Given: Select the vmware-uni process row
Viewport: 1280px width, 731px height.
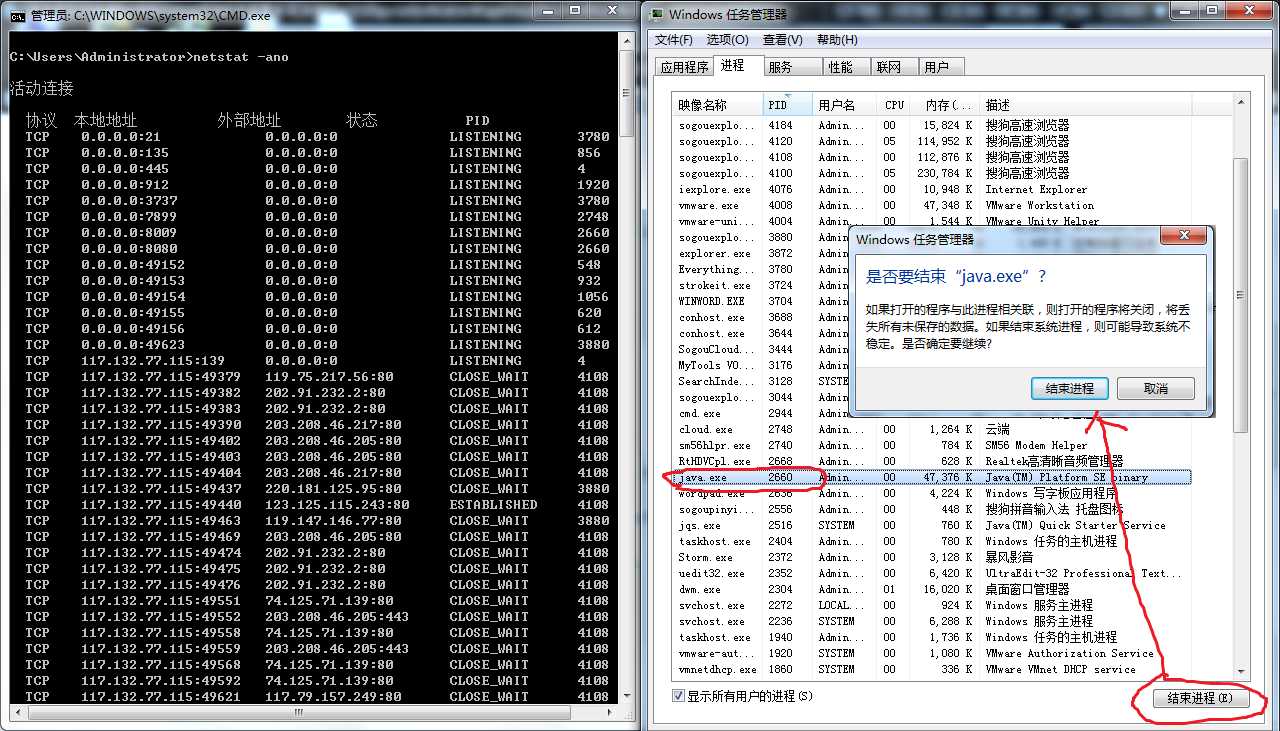Looking at the screenshot, I should (932, 221).
